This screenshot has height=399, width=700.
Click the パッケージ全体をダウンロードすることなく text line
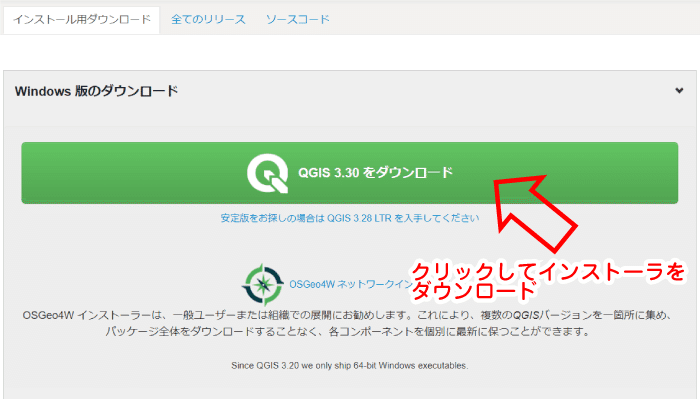click(348, 332)
